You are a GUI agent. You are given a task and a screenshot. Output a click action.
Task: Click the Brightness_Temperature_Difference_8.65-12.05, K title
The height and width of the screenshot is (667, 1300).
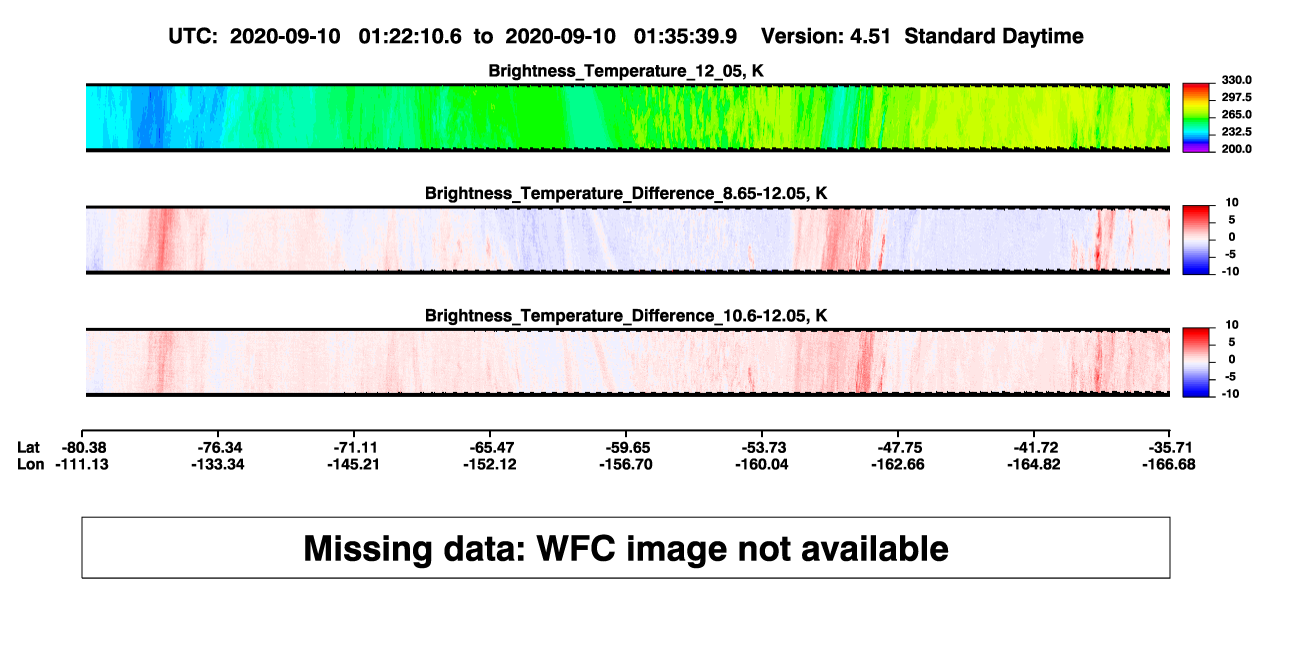[x=626, y=193]
